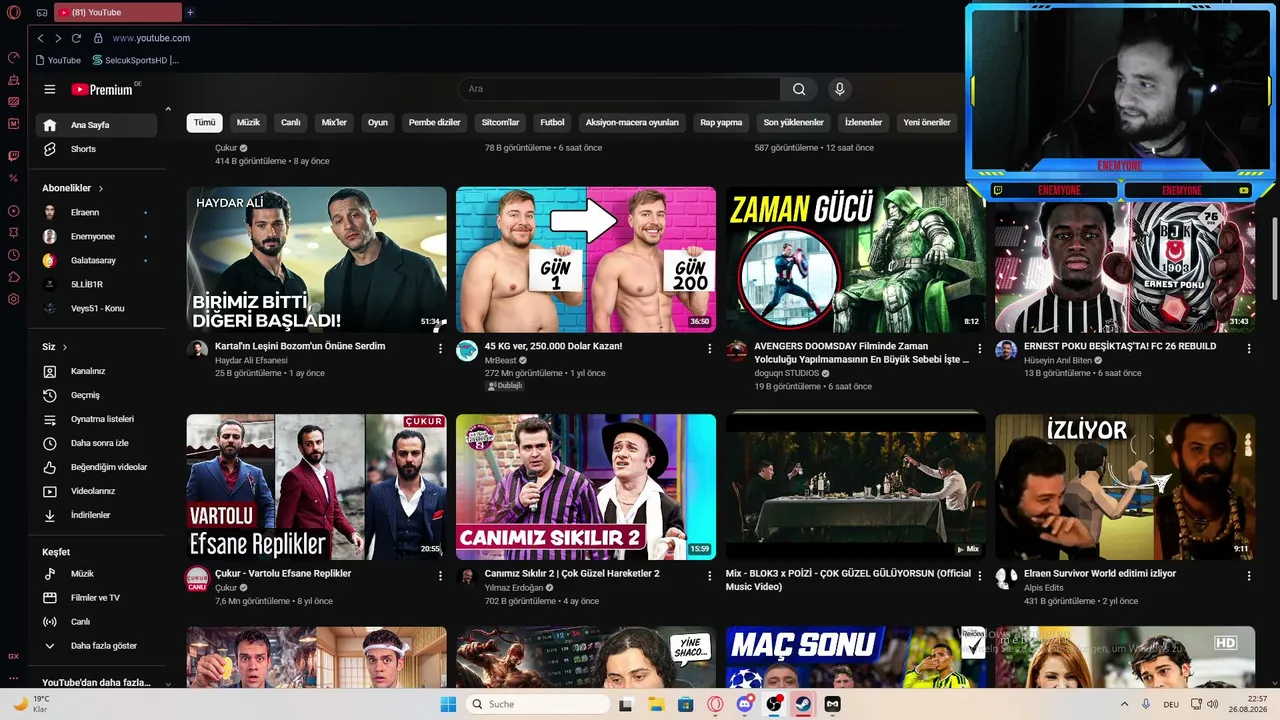
Task: Open Discord from the taskbar
Action: [x=744, y=704]
